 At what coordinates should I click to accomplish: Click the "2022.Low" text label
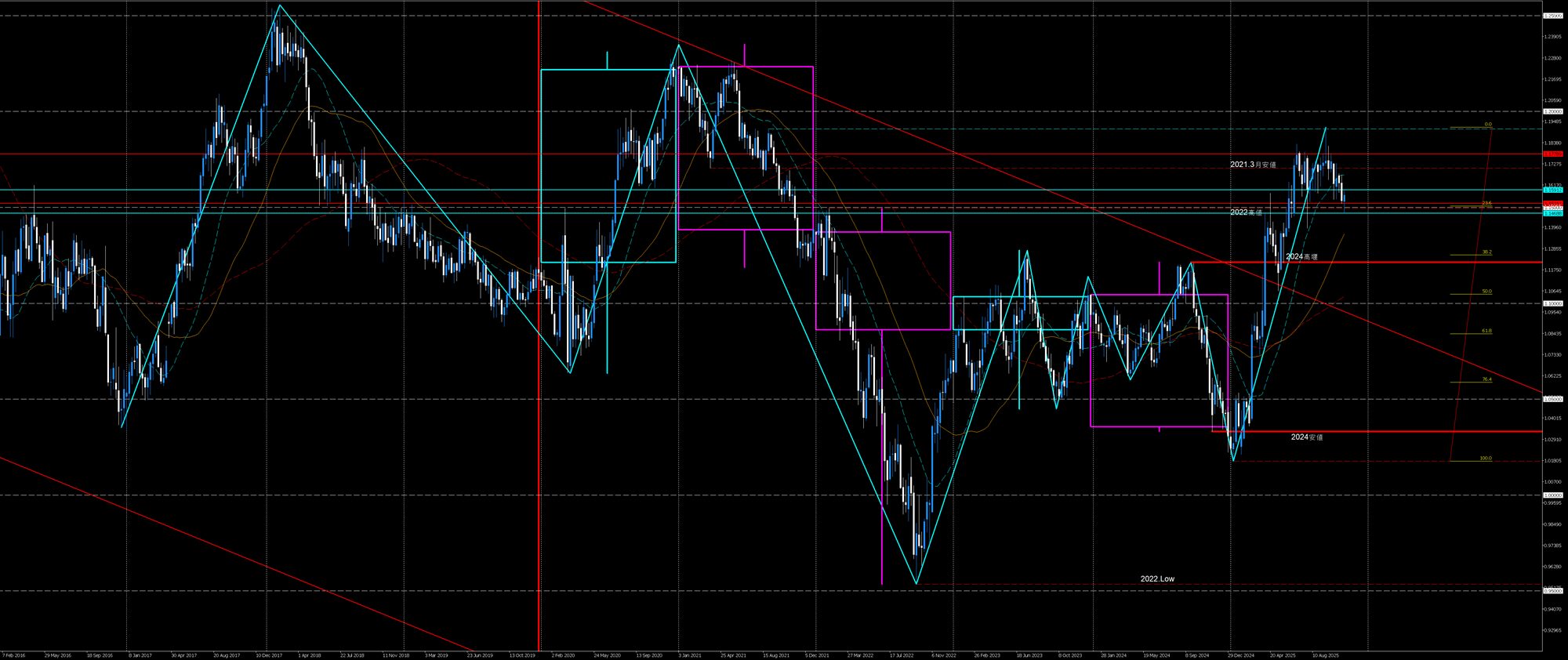1156,578
